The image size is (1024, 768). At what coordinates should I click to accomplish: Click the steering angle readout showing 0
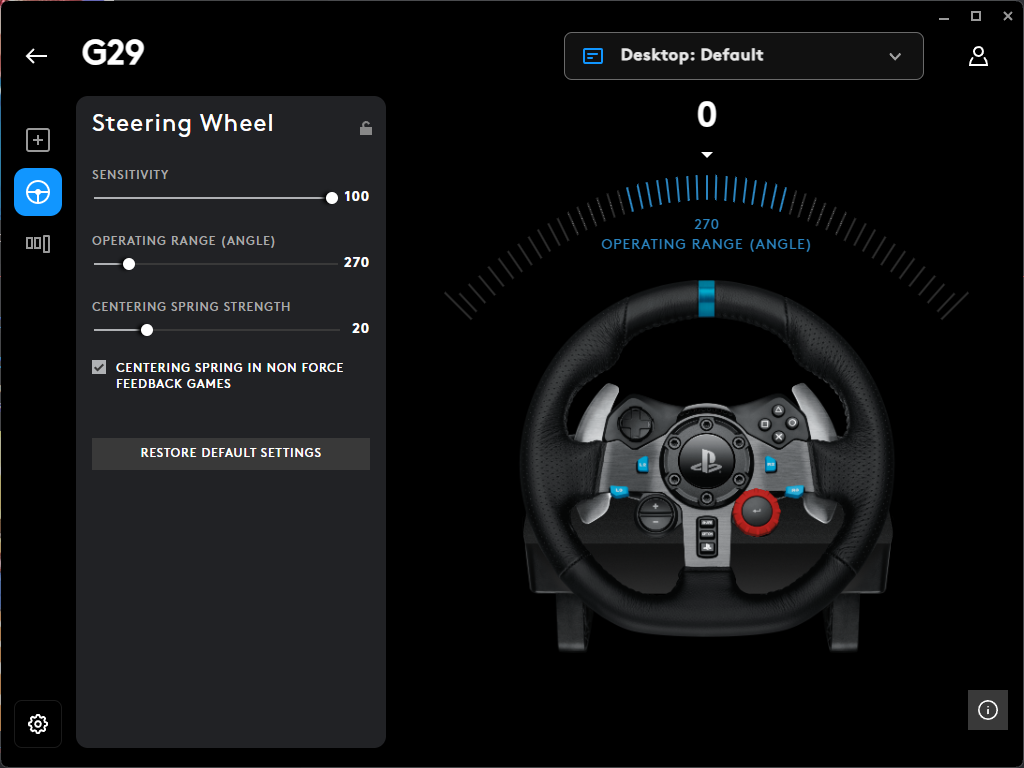coord(706,115)
